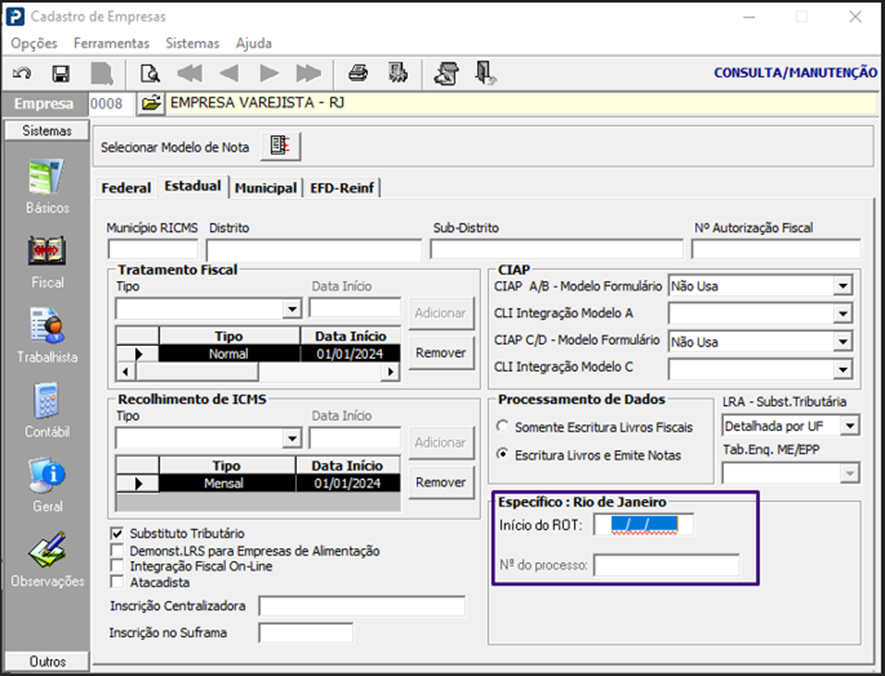Open the Trabalhista system in sidebar
Viewport: 885px width, 676px height.
47,327
